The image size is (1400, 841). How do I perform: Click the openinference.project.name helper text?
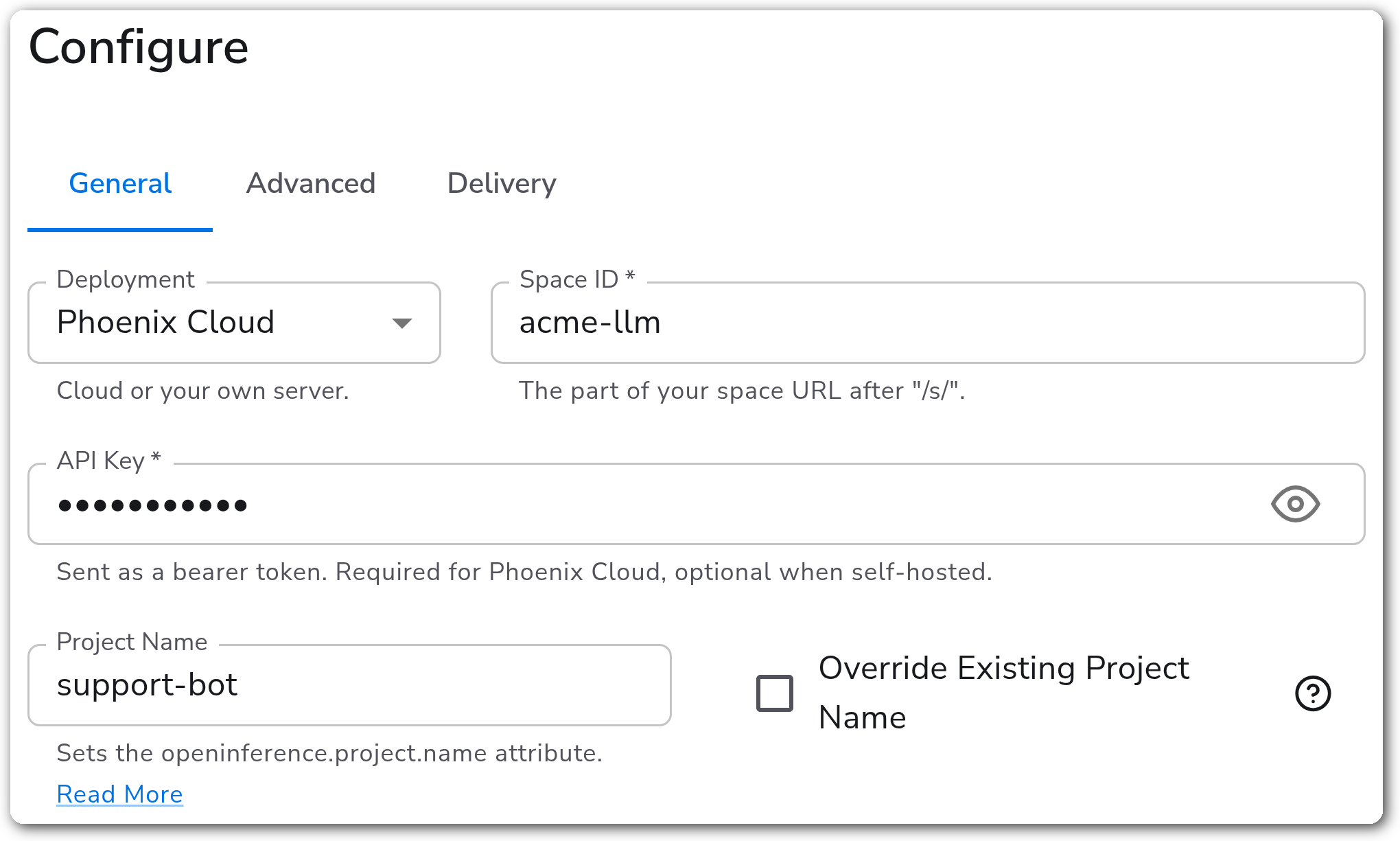tap(329, 753)
